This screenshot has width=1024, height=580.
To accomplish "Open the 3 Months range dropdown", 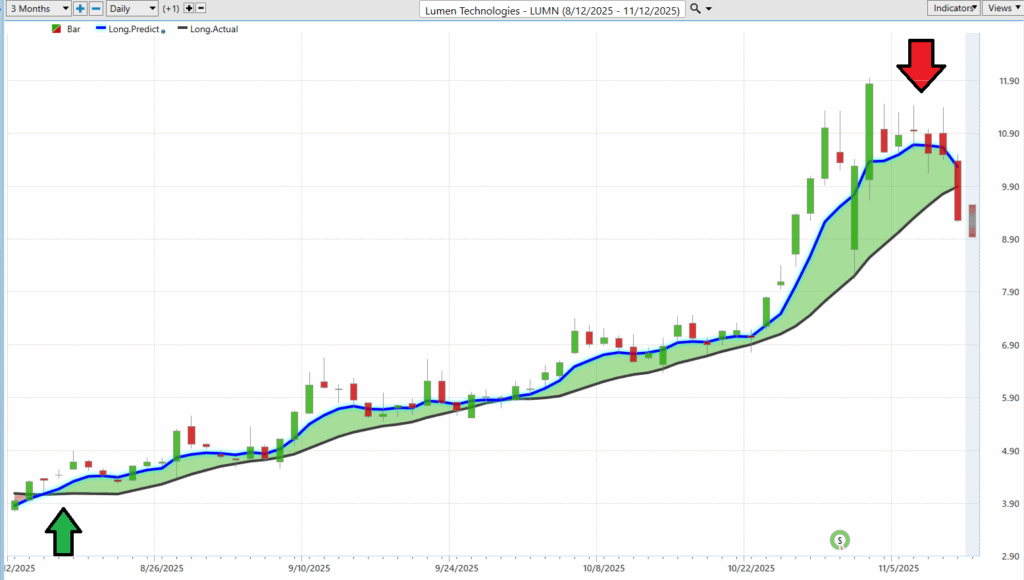I will click(x=36, y=8).
